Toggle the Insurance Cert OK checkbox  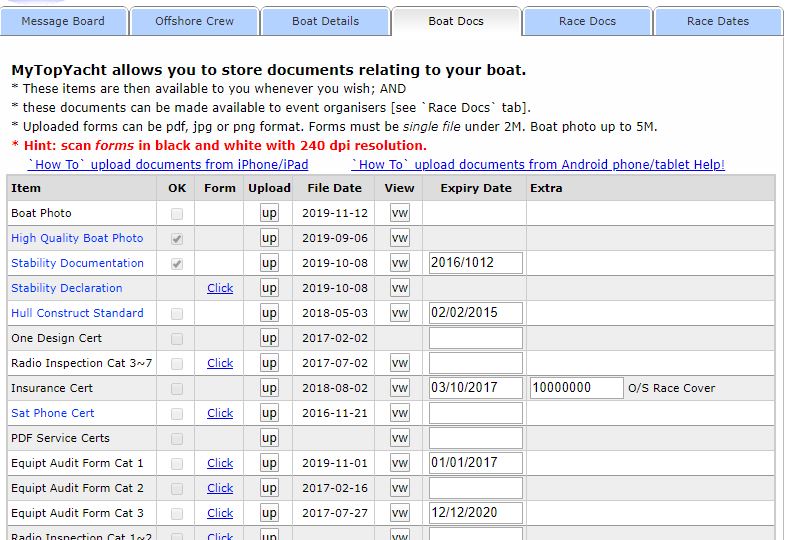[x=177, y=388]
